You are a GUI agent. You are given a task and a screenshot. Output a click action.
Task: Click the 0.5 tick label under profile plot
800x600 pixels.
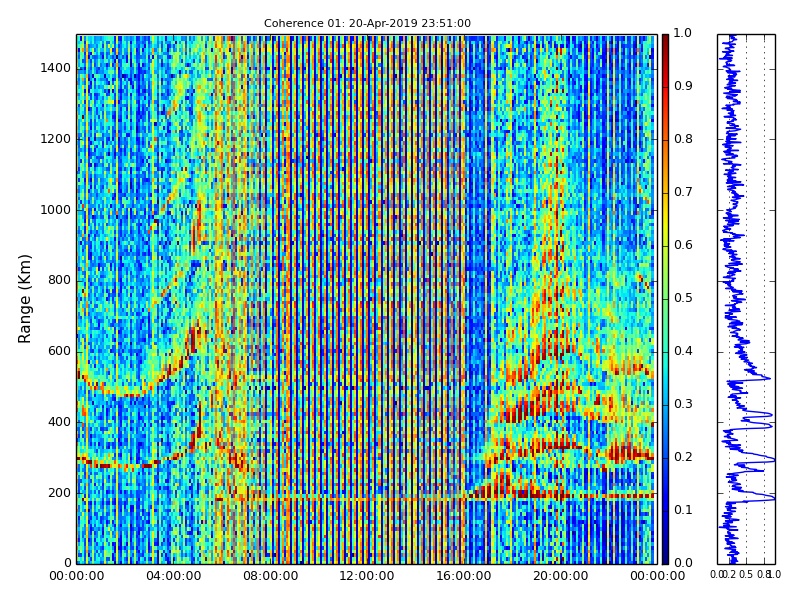[746, 575]
